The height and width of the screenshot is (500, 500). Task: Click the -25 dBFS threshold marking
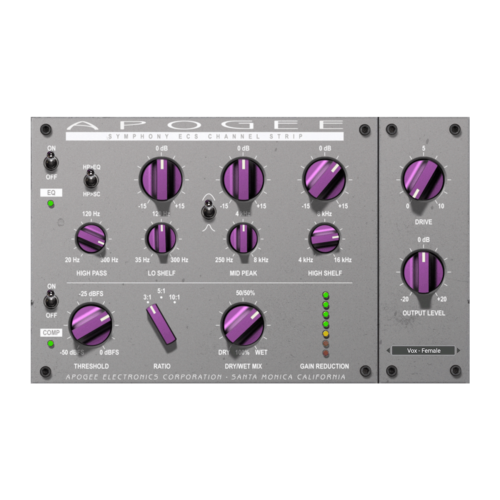pyautogui.click(x=91, y=294)
